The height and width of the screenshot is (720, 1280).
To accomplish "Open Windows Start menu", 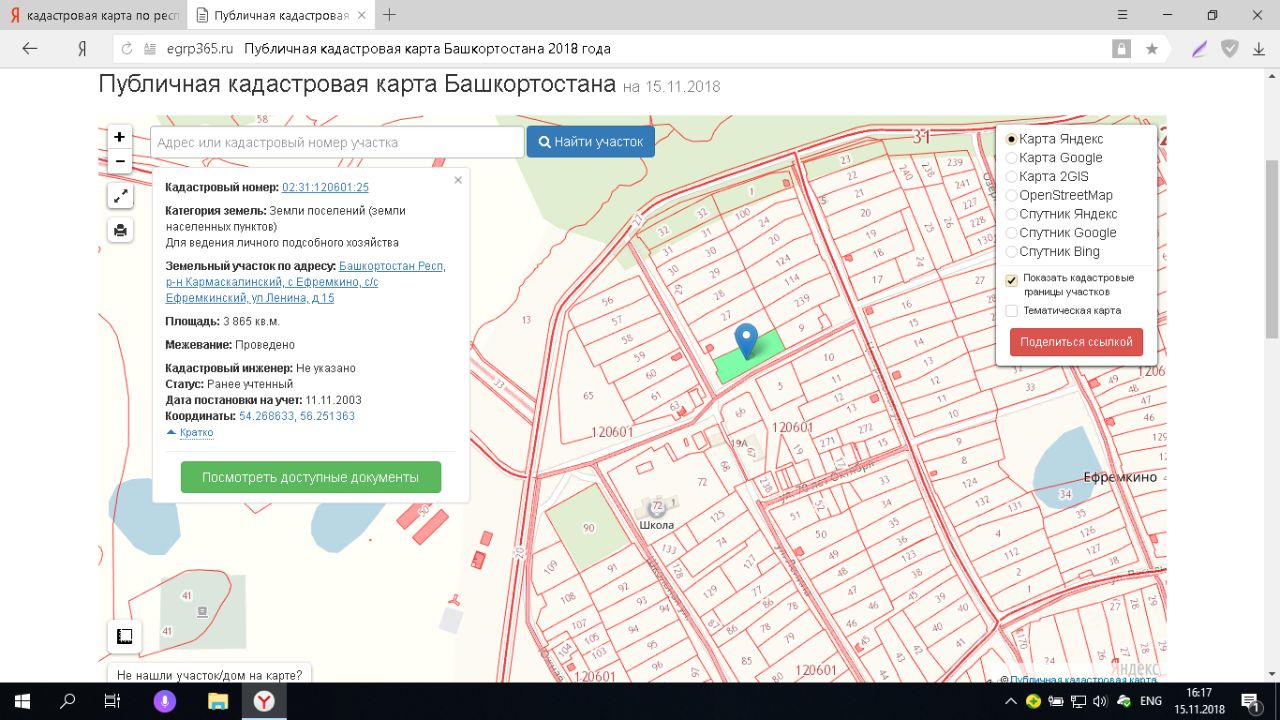I will (x=21, y=701).
